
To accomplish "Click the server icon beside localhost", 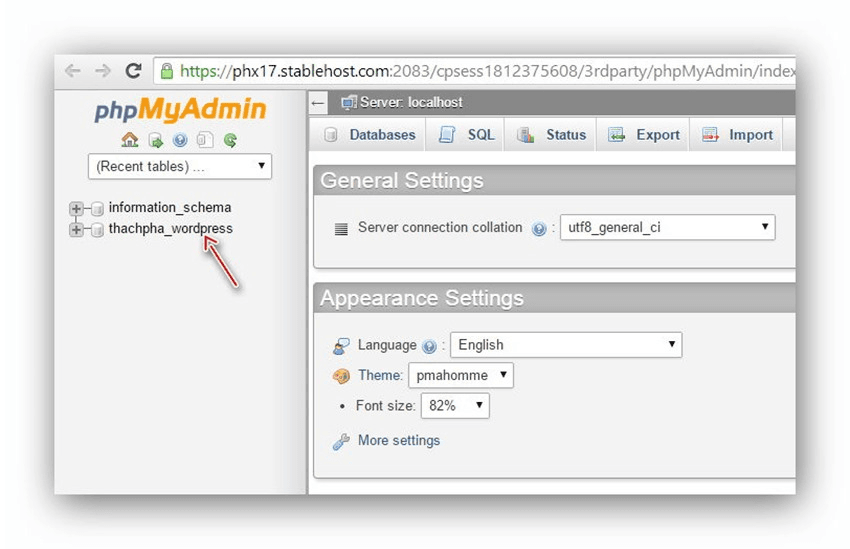I will [x=349, y=102].
